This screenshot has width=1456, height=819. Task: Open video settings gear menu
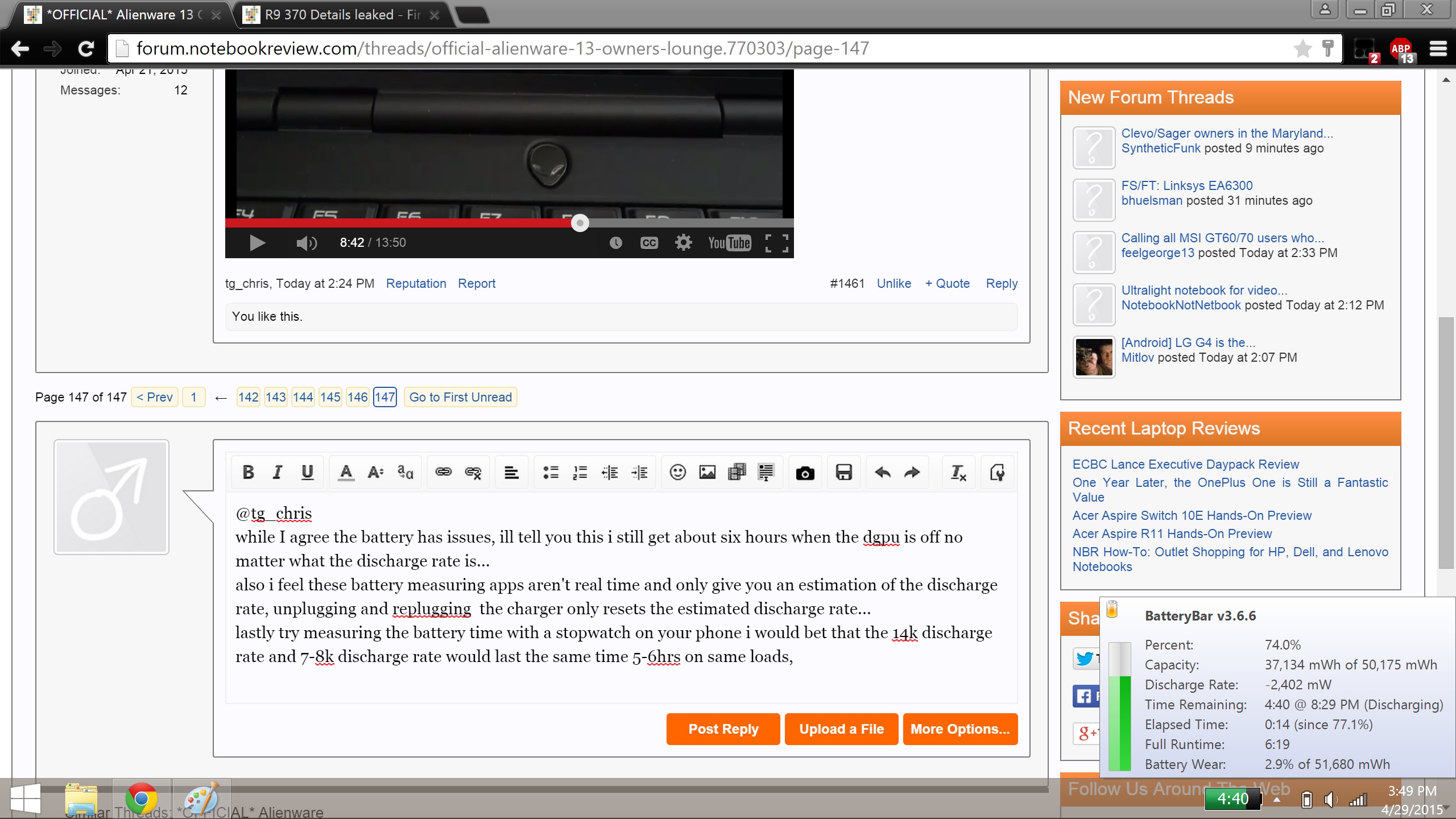(683, 243)
